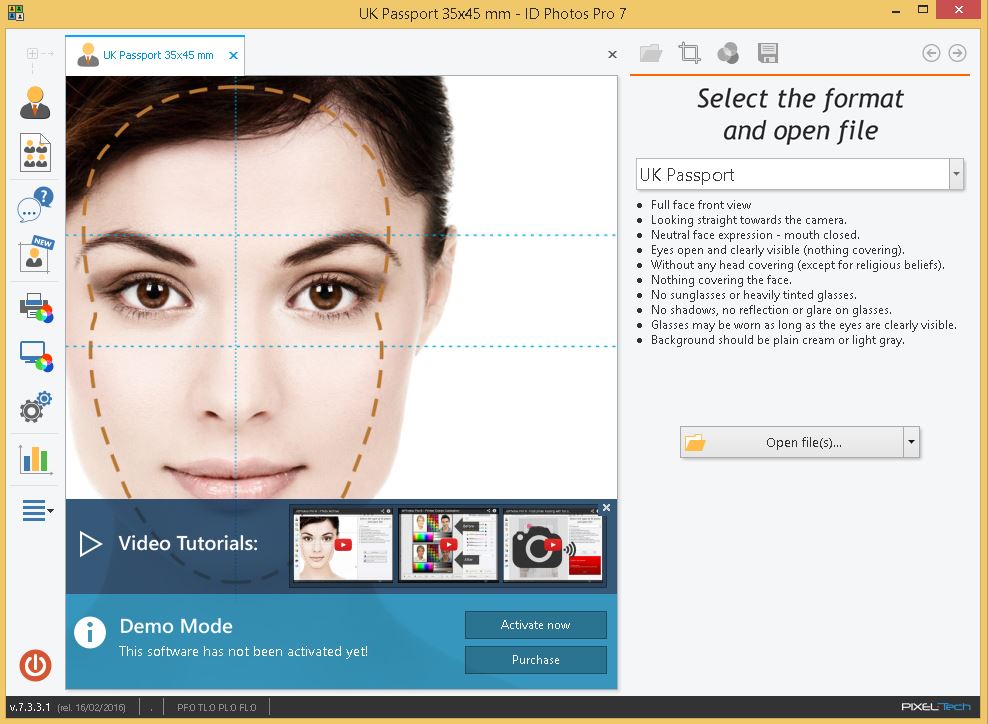Open printer color calibration icon

36,307
